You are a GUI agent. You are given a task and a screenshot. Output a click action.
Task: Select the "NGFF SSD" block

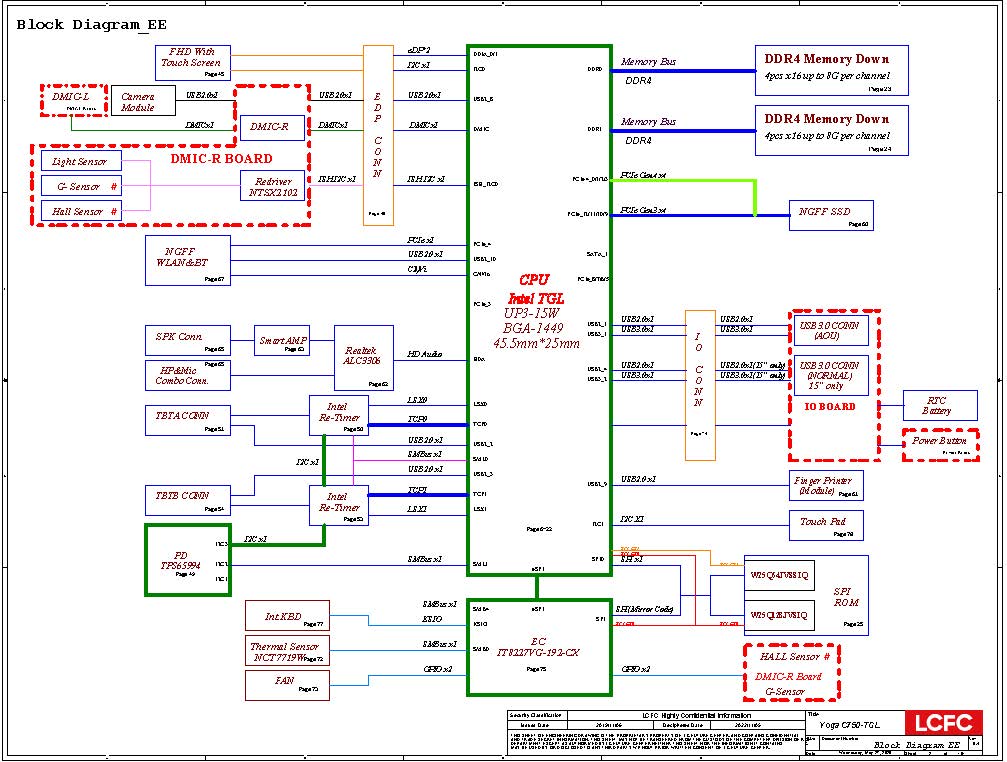pyautogui.click(x=831, y=215)
